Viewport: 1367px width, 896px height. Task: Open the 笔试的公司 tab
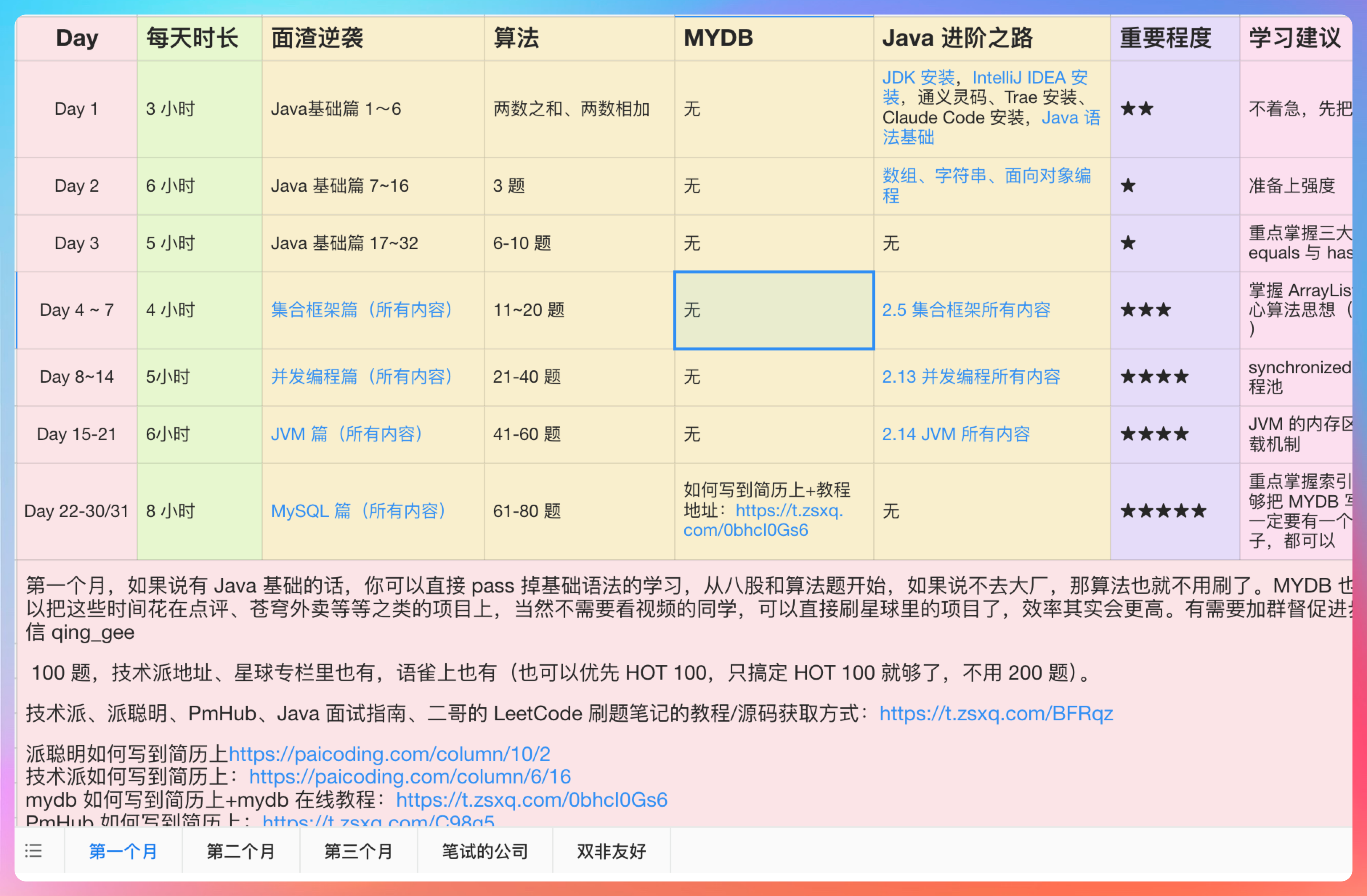tap(484, 852)
